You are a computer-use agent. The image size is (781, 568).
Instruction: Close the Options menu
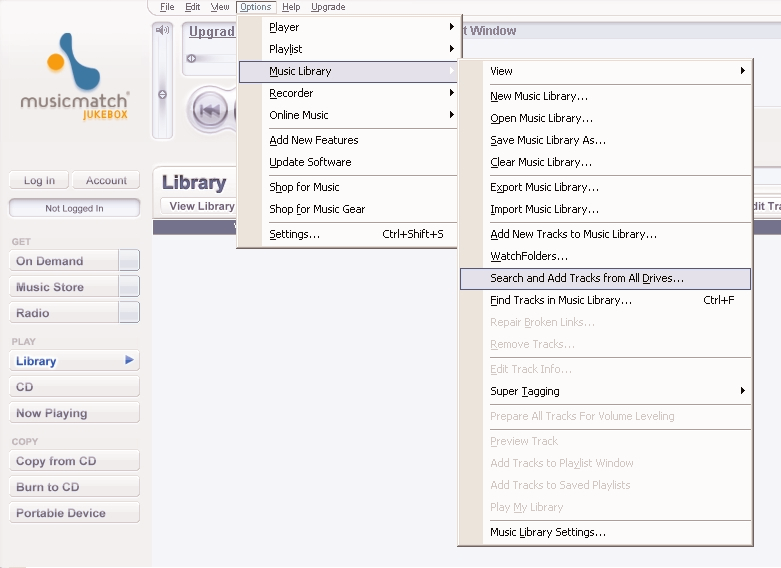click(256, 7)
